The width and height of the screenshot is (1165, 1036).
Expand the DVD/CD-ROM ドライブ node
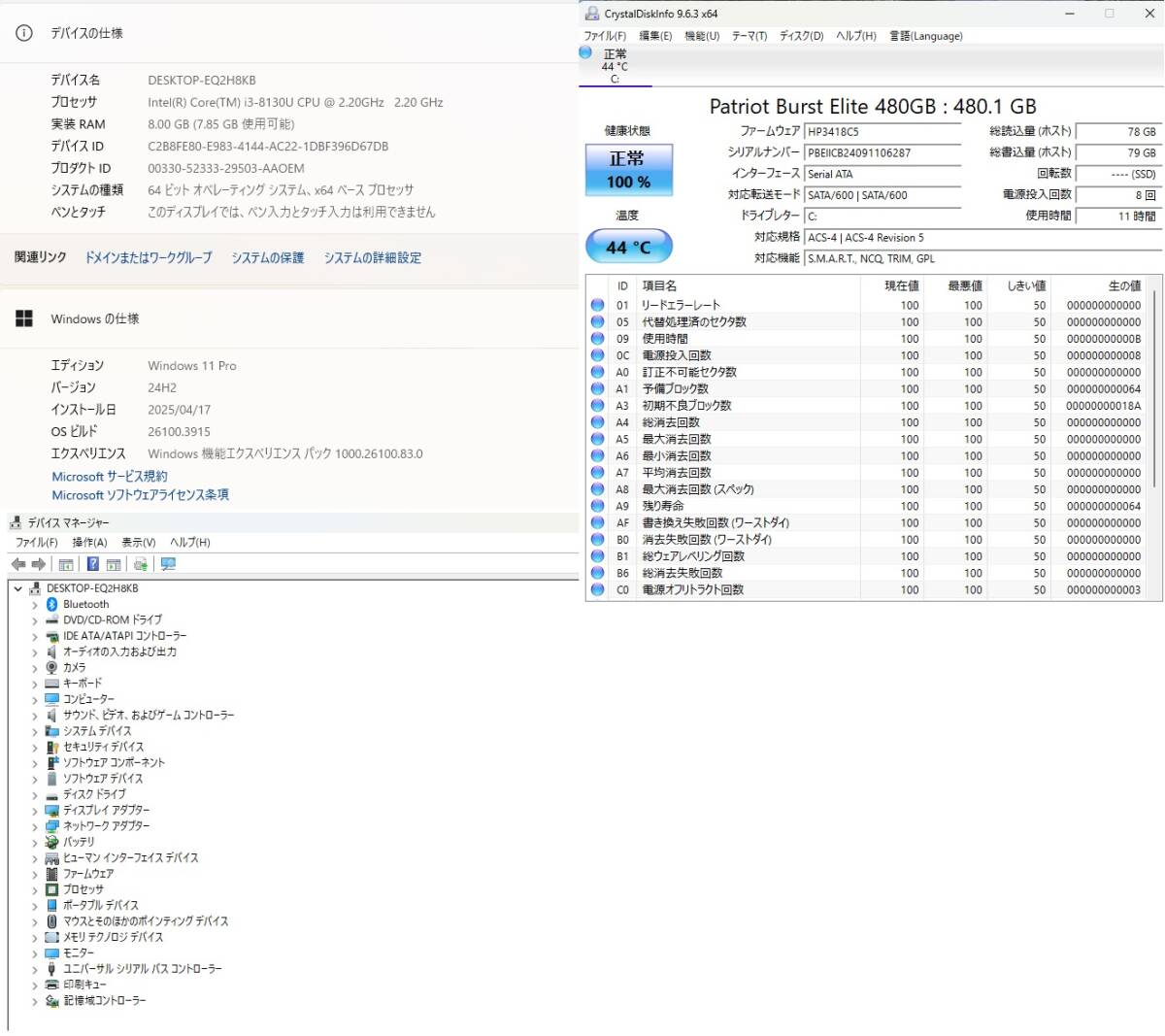[x=35, y=620]
